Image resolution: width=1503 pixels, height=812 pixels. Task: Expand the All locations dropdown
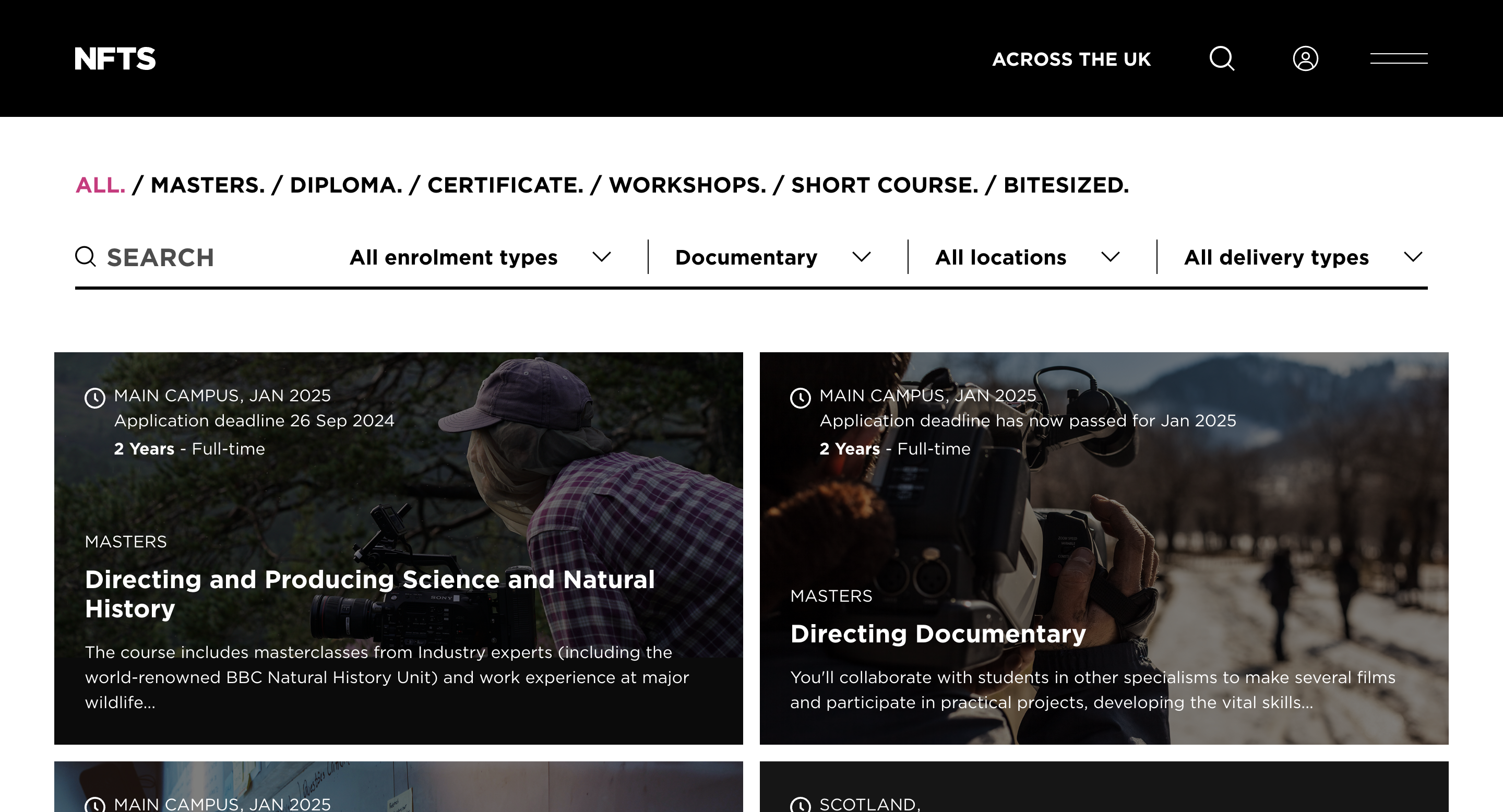pyautogui.click(x=1028, y=257)
